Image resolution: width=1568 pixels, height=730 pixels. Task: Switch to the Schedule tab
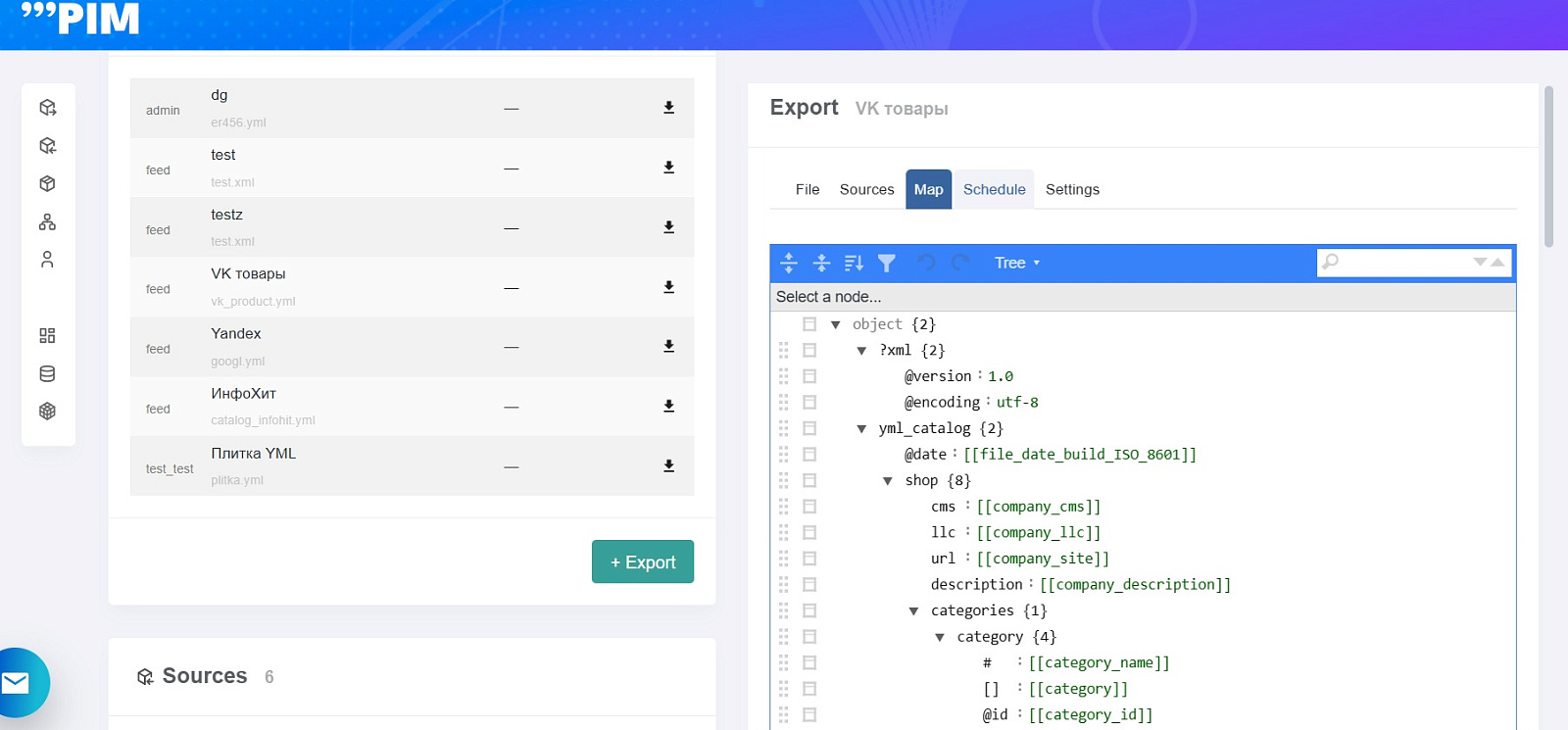[994, 189]
